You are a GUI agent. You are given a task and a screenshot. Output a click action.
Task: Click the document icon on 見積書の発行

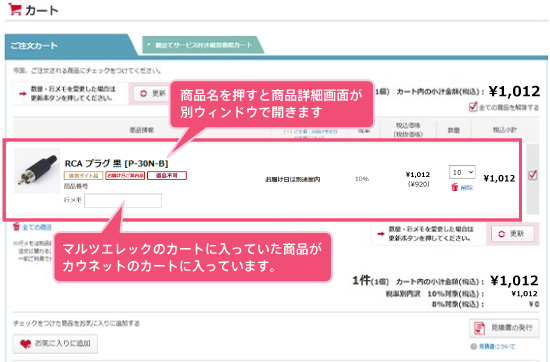pos(479,328)
